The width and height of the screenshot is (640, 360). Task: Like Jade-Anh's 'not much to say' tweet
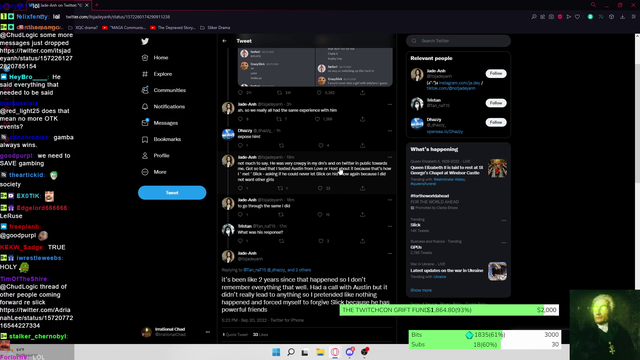[320, 188]
